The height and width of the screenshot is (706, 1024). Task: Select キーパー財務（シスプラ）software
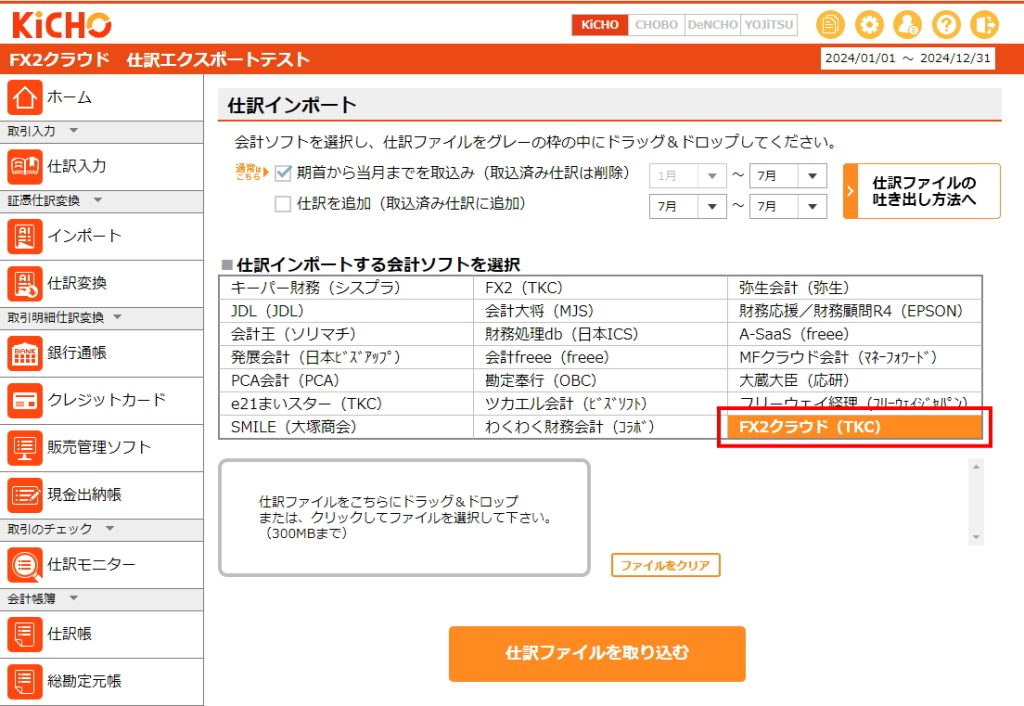(346, 288)
